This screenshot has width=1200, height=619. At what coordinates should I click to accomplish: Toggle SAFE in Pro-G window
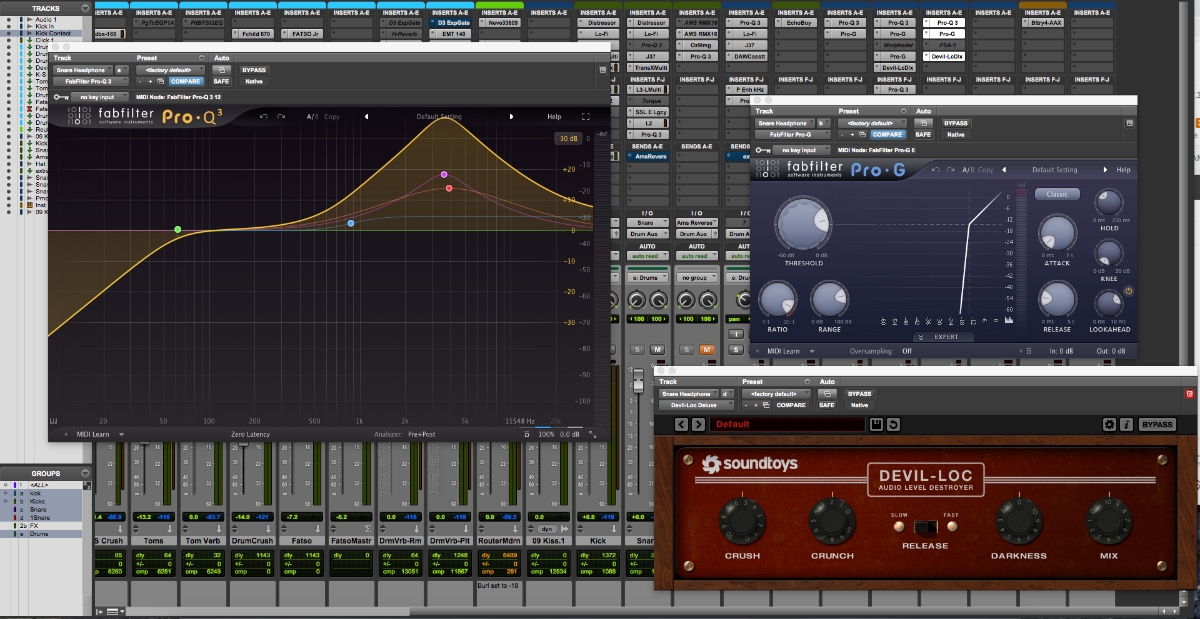point(923,134)
